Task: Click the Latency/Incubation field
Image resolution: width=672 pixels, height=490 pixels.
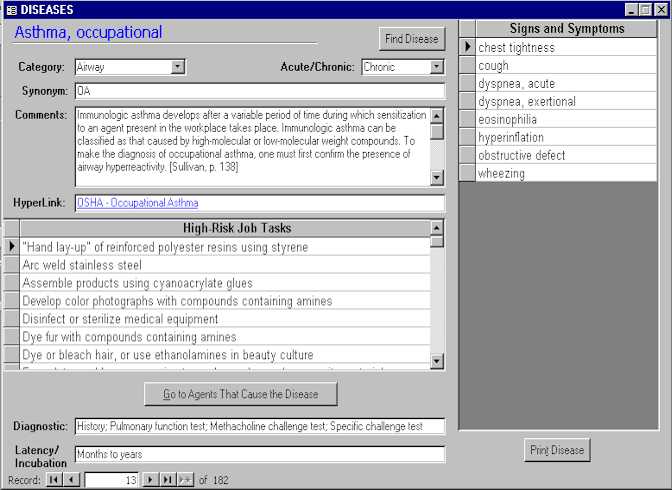Action: click(x=259, y=454)
